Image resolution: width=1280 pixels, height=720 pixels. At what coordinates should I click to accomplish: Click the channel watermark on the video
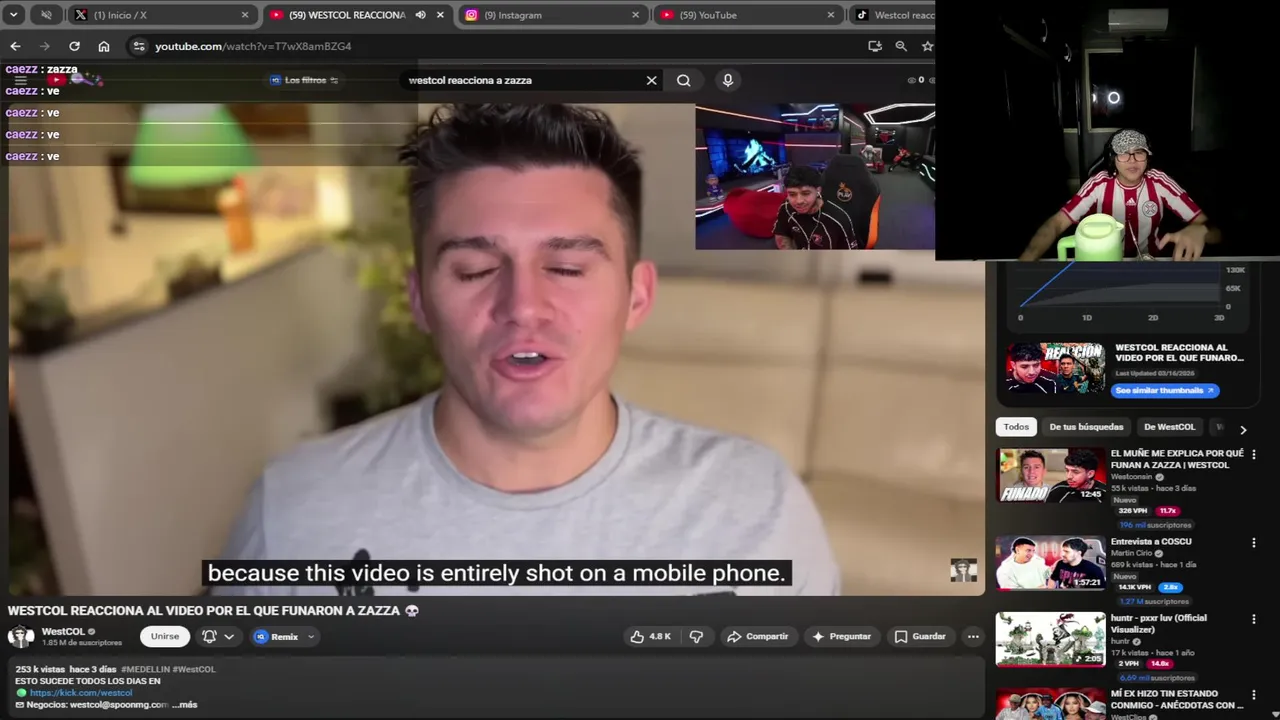point(963,570)
